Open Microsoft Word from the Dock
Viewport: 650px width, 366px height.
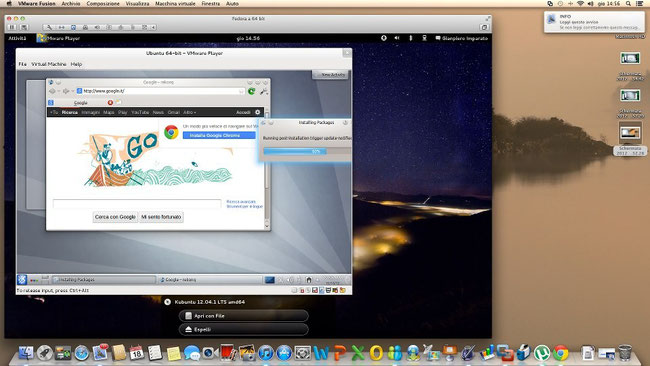[x=321, y=353]
